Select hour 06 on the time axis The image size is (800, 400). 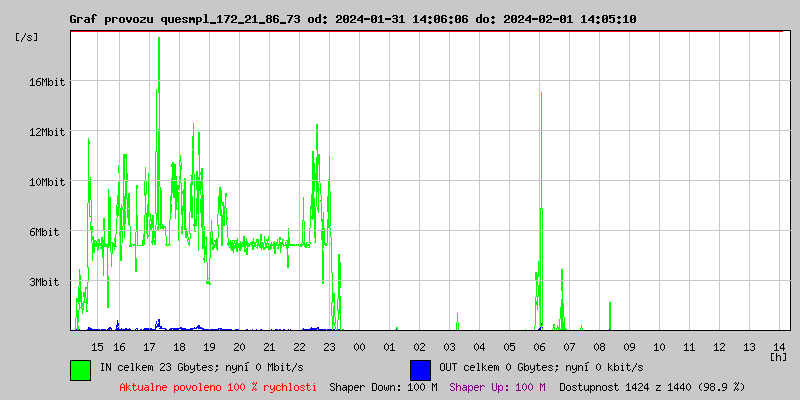(539, 346)
